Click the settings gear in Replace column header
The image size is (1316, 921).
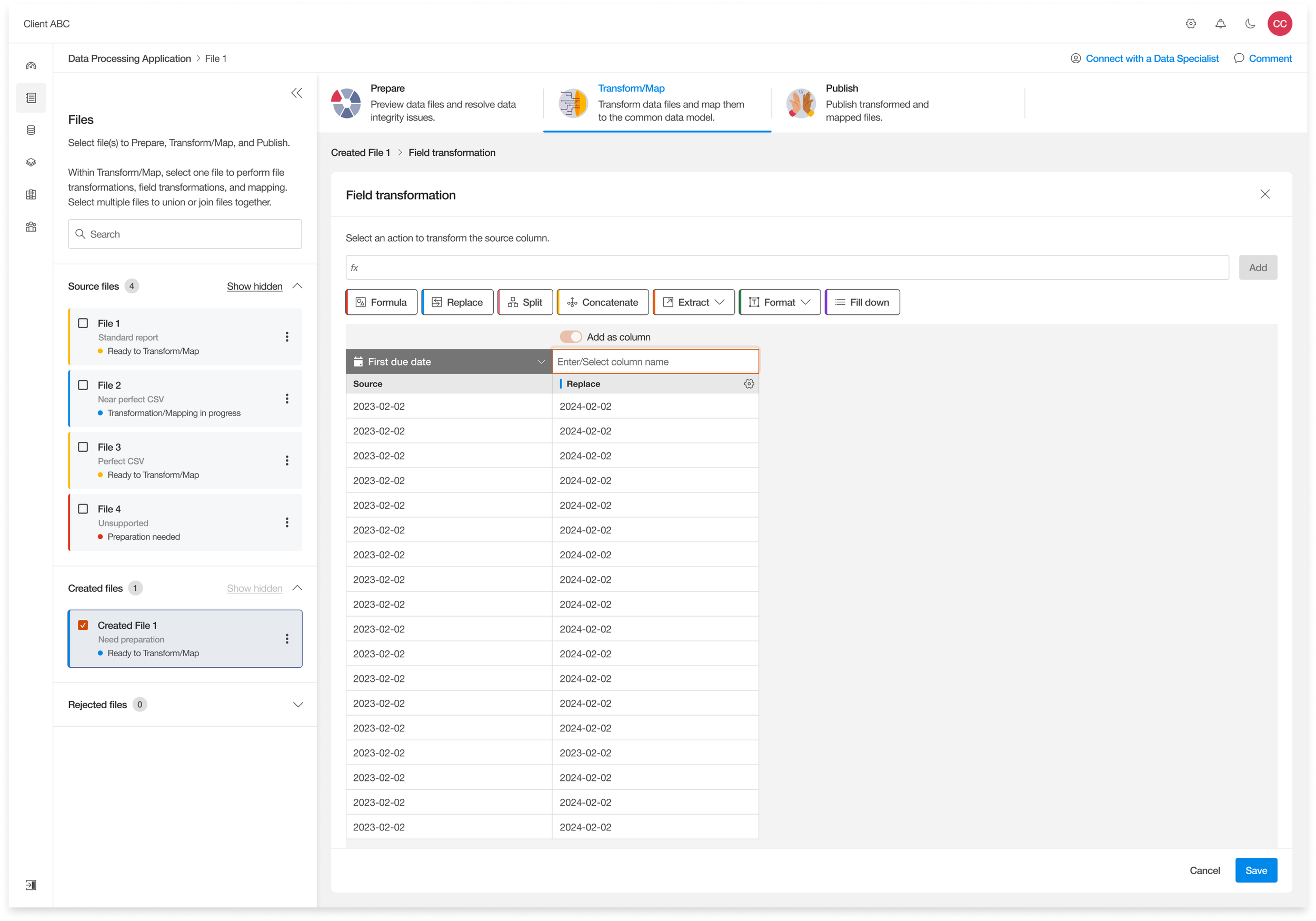(749, 384)
